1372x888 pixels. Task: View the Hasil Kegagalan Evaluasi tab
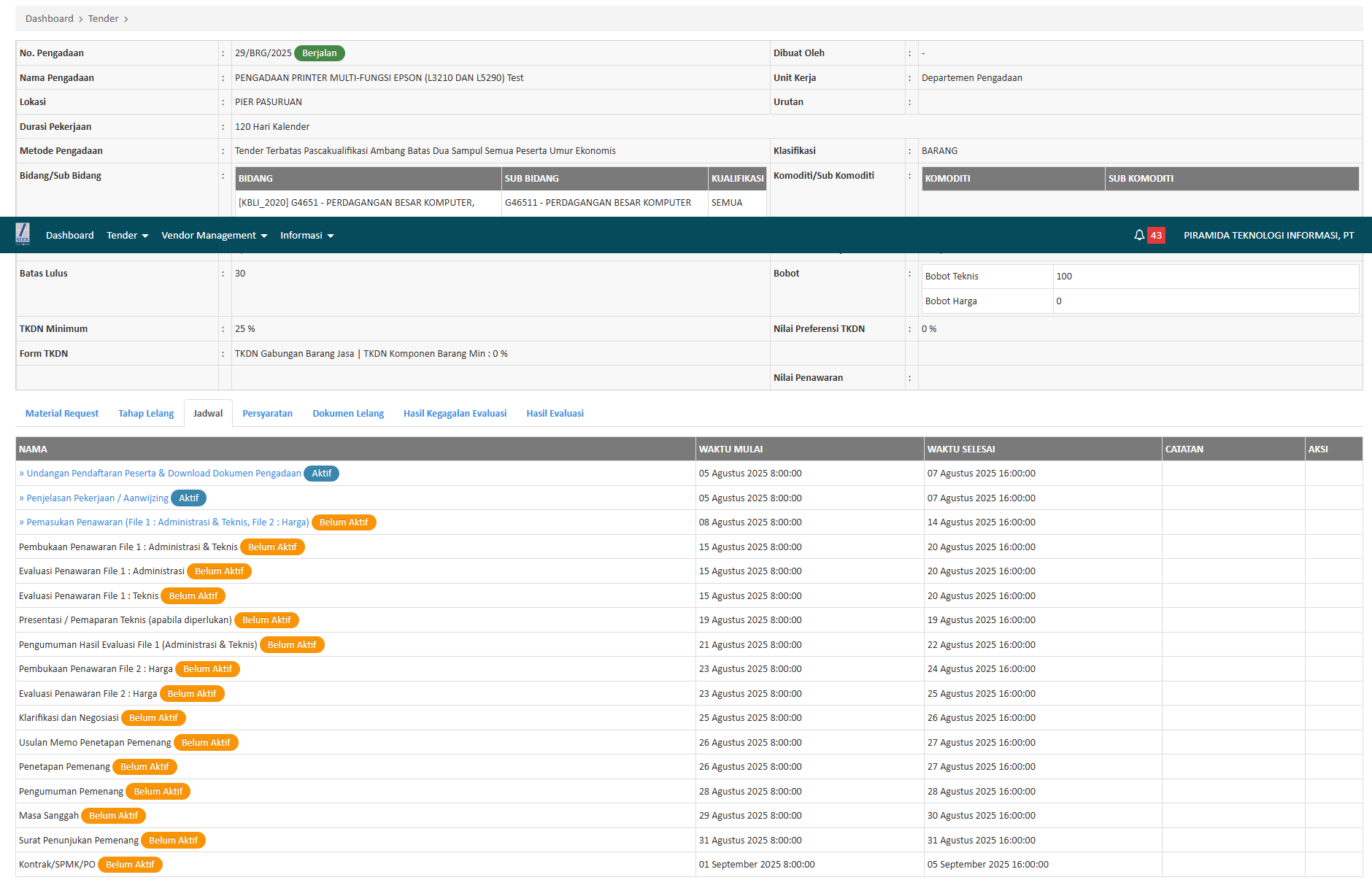click(x=455, y=413)
